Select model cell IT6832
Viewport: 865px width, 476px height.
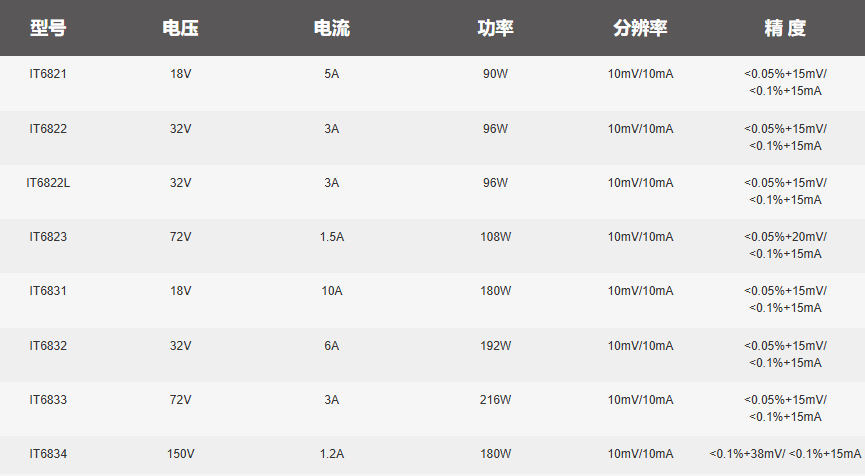(48, 346)
